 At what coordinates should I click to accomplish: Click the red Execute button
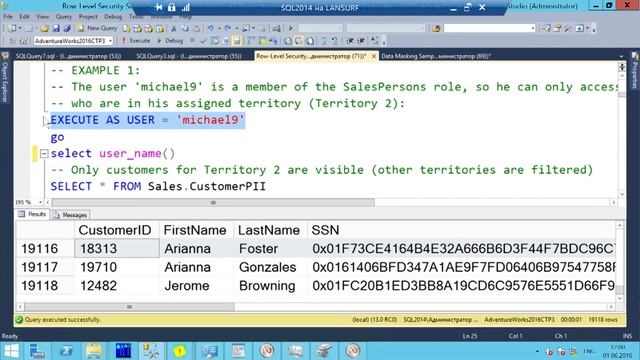136,41
